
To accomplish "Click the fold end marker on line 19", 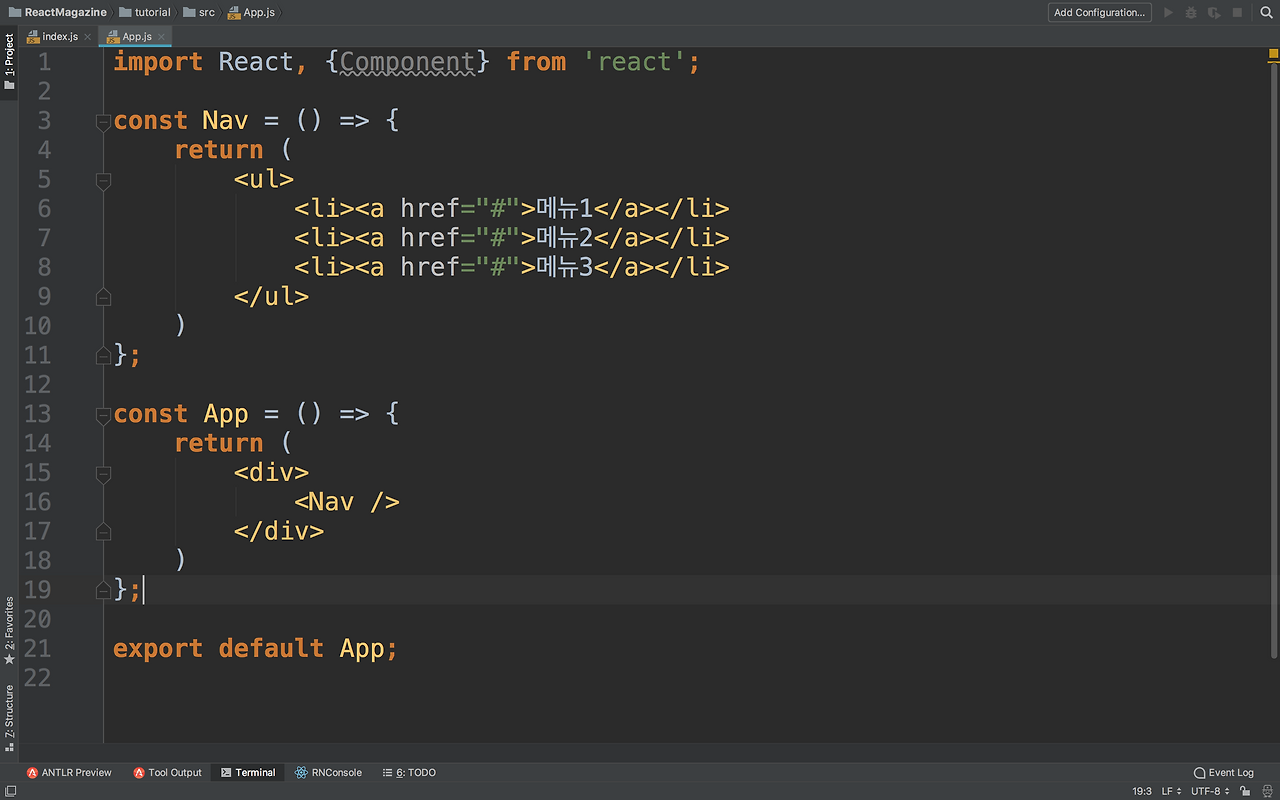I will click(x=102, y=591).
